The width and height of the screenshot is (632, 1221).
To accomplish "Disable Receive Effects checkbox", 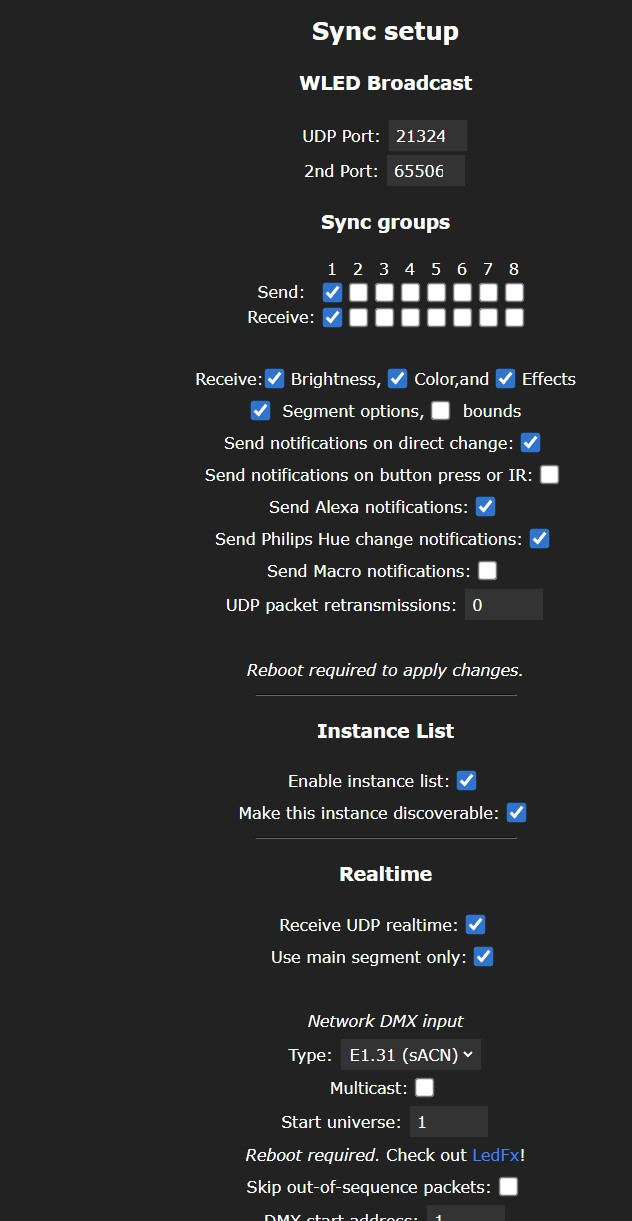I will coord(505,378).
